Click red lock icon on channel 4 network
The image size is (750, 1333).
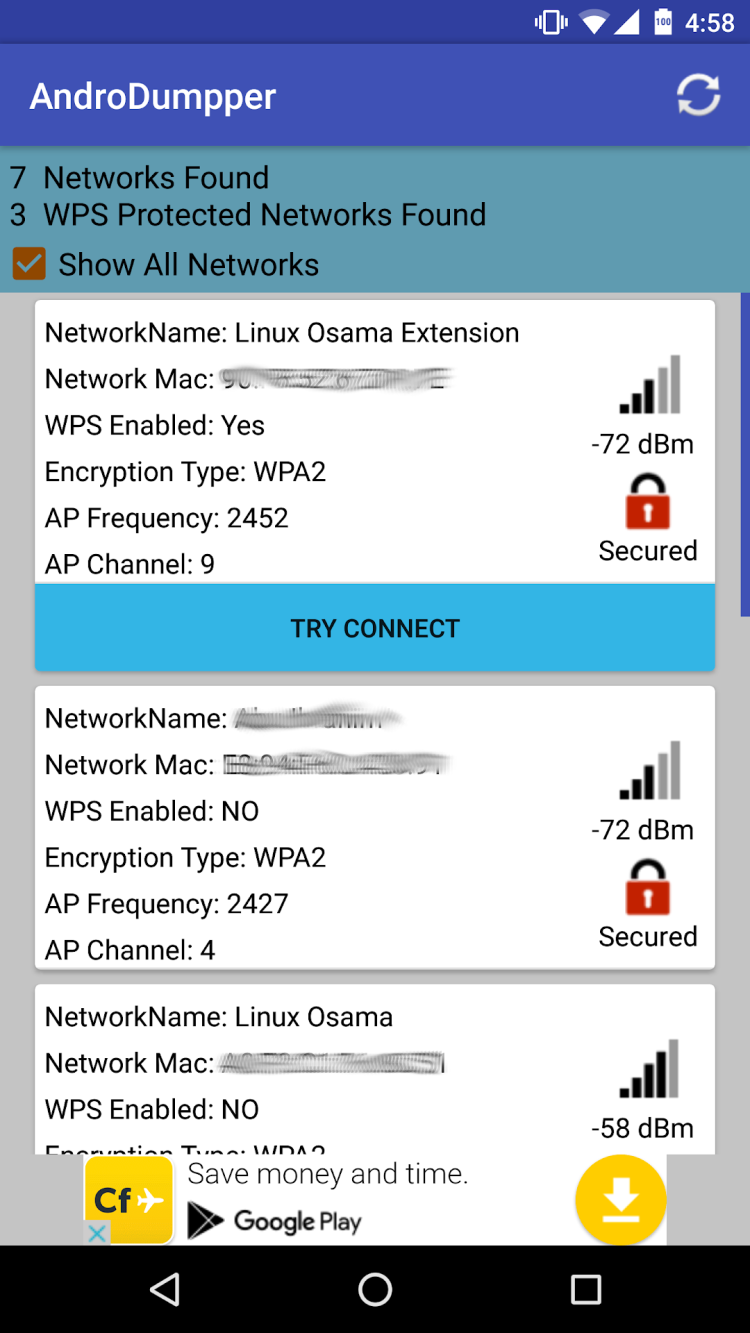[x=647, y=887]
